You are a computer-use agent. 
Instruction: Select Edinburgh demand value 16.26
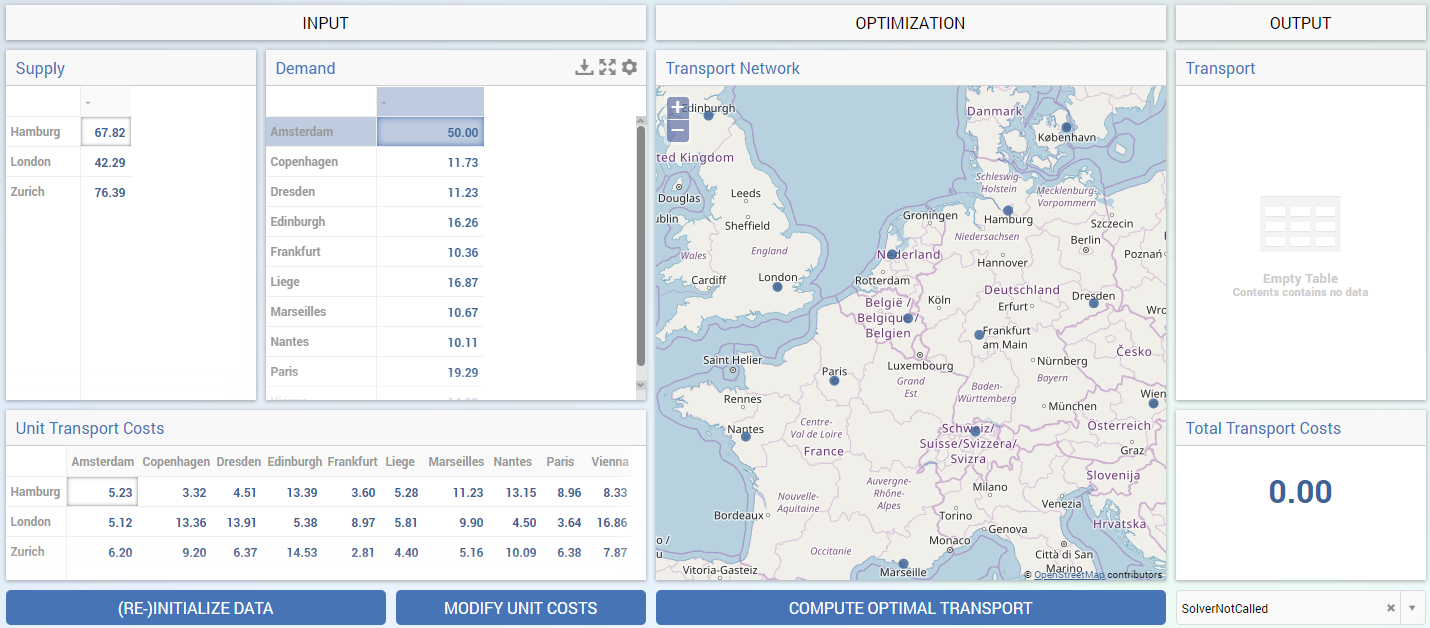click(x=430, y=222)
